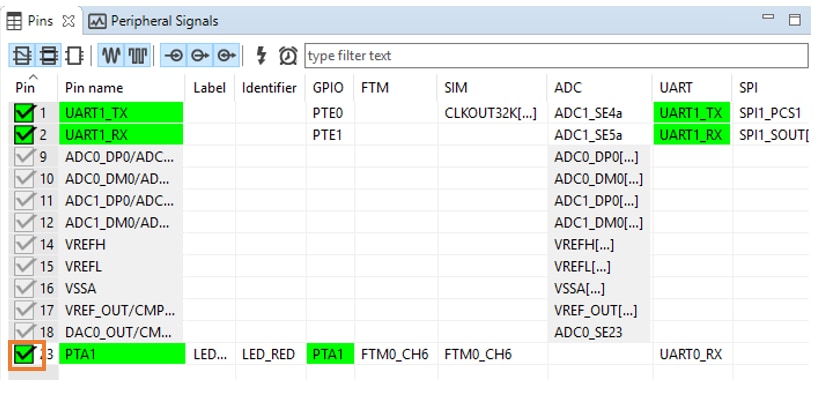
Task: Focus the type filter text field
Action: click(x=556, y=55)
